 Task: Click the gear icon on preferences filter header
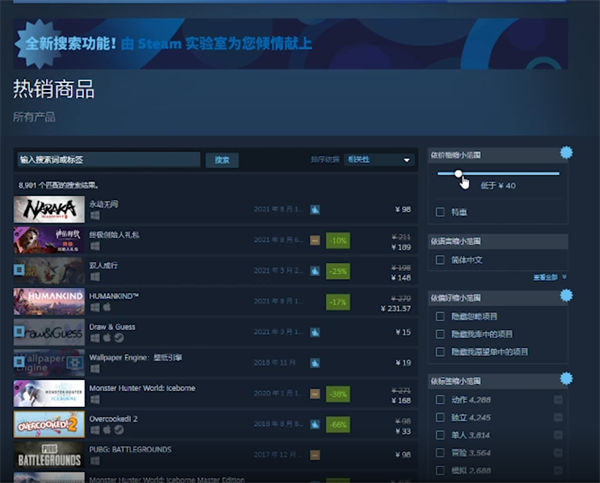tap(566, 295)
